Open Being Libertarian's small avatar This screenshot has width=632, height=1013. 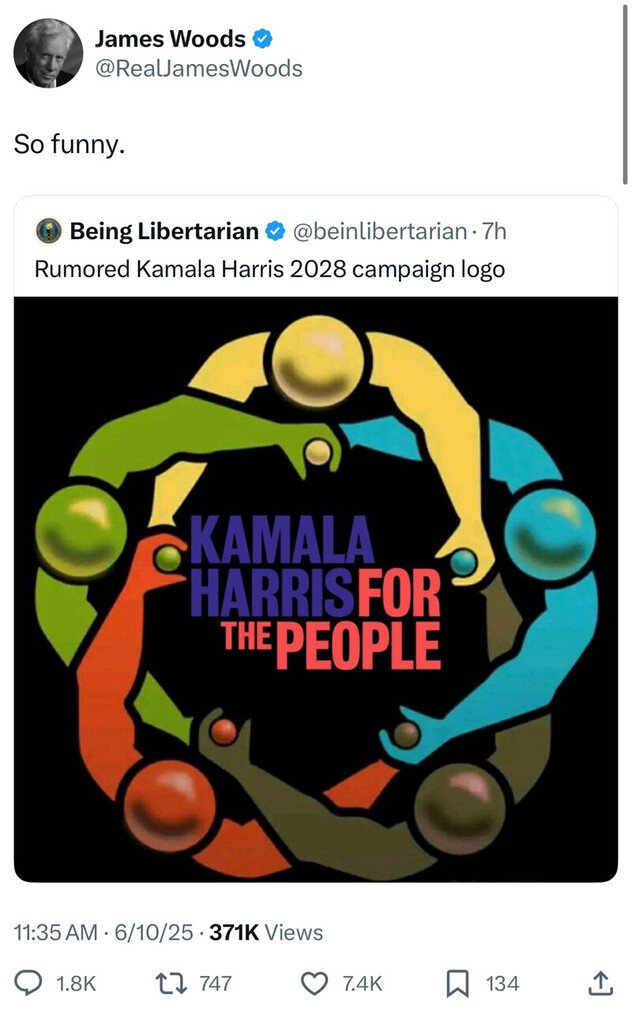coord(48,231)
